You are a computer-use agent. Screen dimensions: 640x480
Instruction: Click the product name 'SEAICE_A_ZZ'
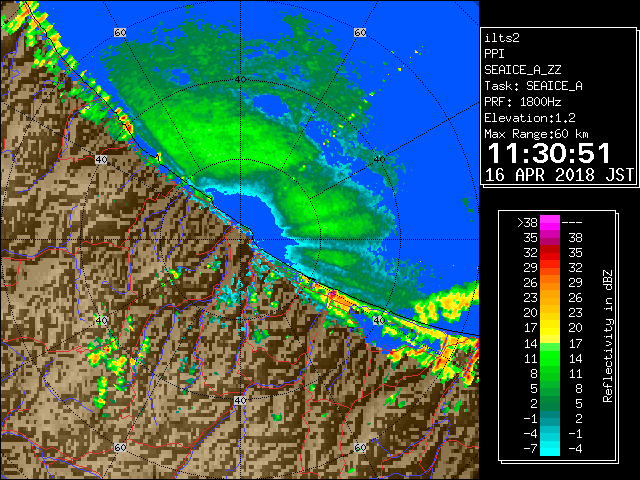[x=522, y=70]
